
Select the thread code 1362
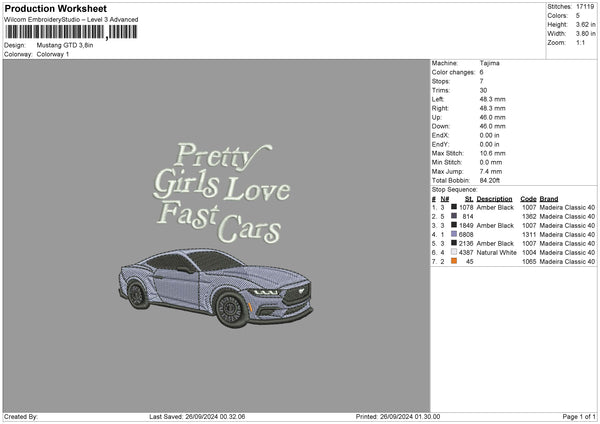click(x=529, y=216)
